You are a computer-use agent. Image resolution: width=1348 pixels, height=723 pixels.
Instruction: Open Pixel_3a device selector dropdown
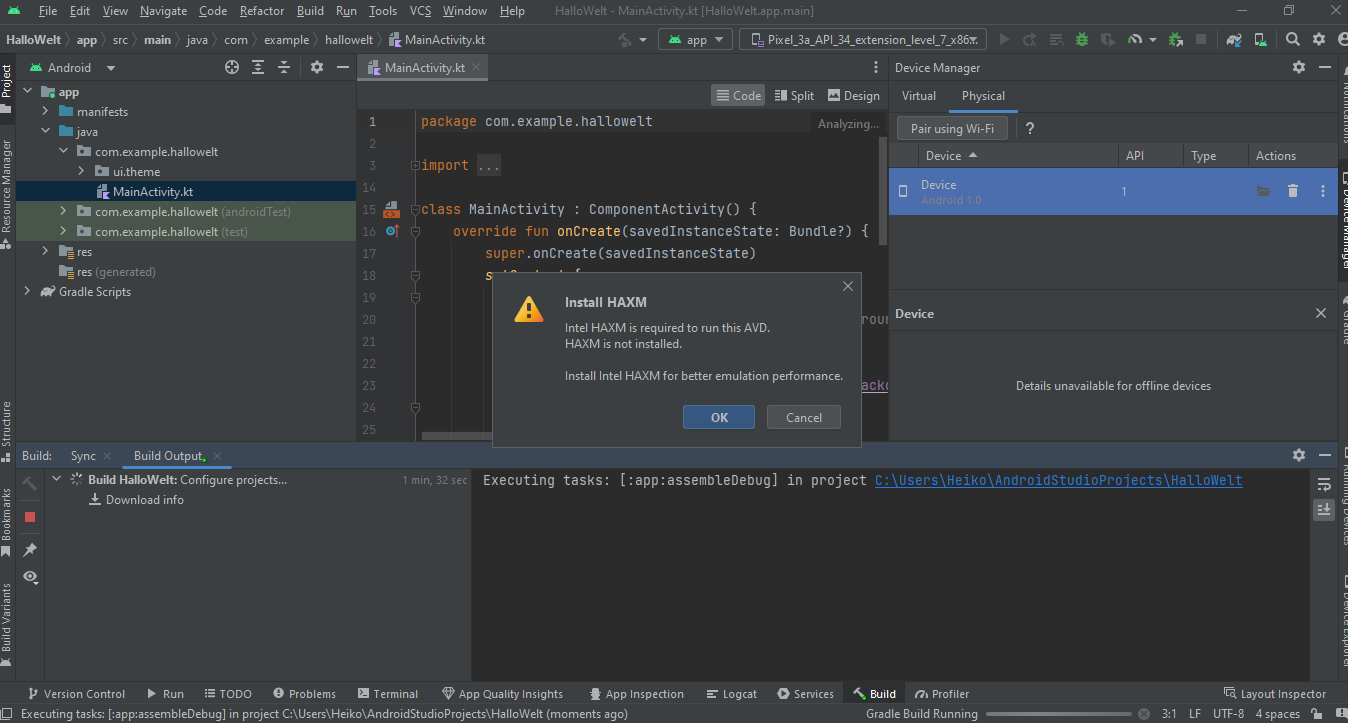864,40
